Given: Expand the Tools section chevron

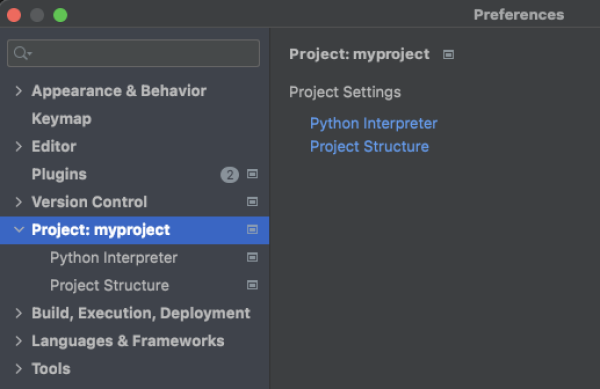Looking at the screenshot, I should [18, 369].
